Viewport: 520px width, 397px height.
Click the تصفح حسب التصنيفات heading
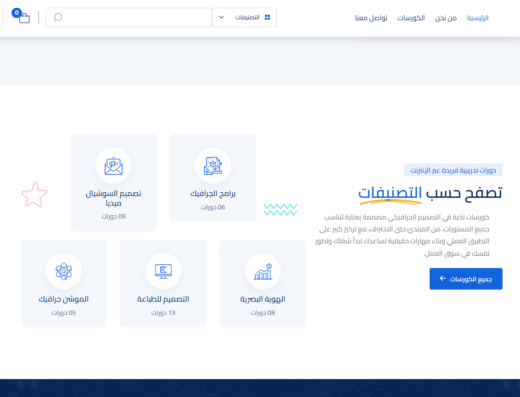[430, 193]
